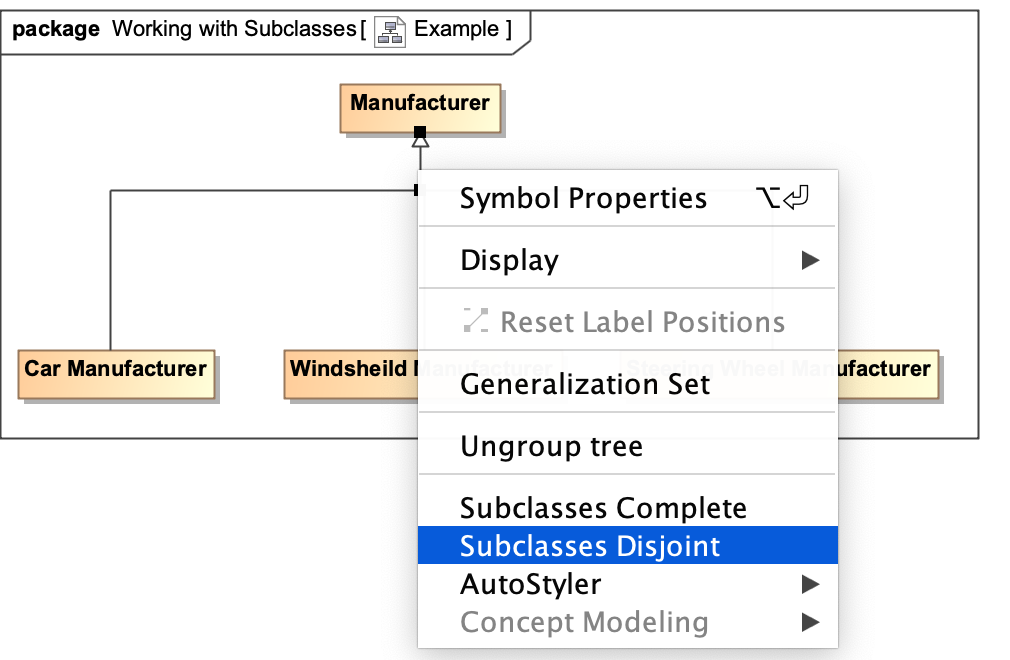This screenshot has width=1010, height=660.
Task: Click the Symbol Properties shortcut key icon
Action: pyautogui.click(x=783, y=199)
